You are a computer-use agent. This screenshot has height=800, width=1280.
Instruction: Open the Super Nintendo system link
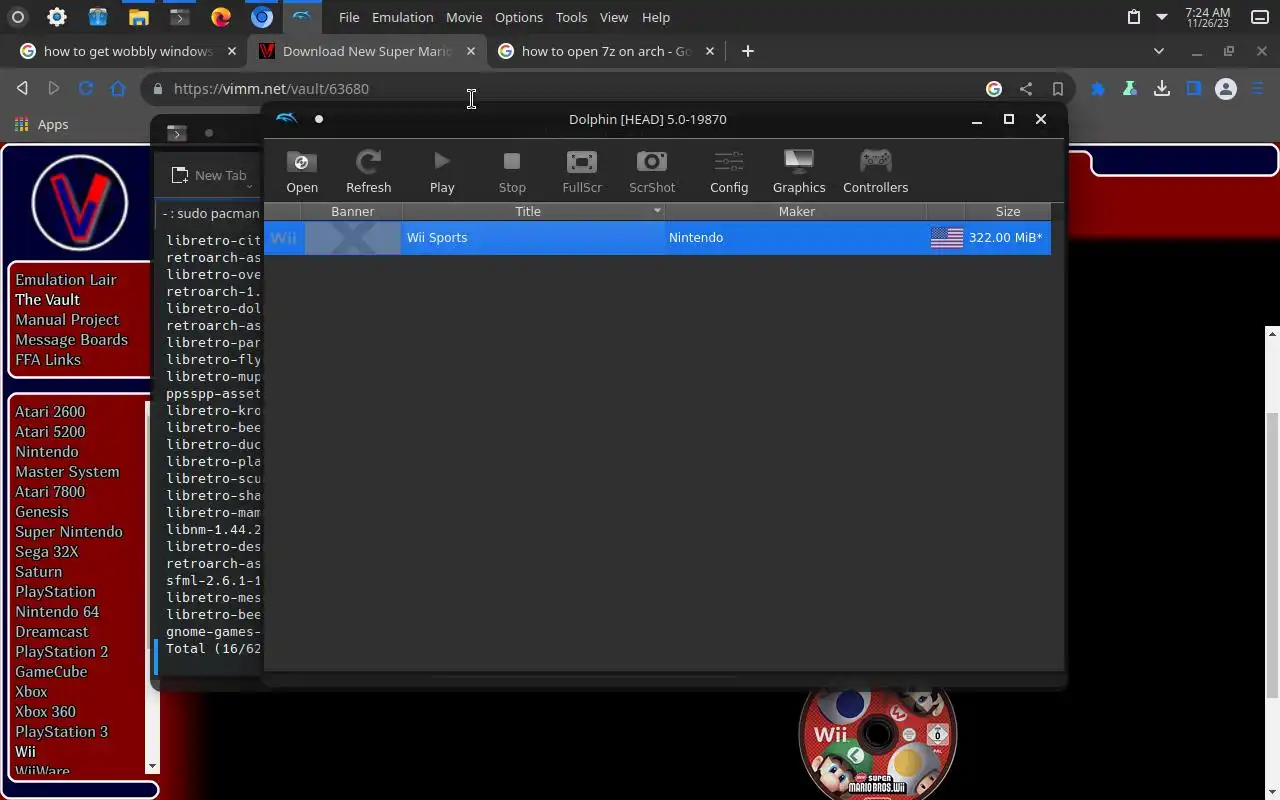coord(69,532)
